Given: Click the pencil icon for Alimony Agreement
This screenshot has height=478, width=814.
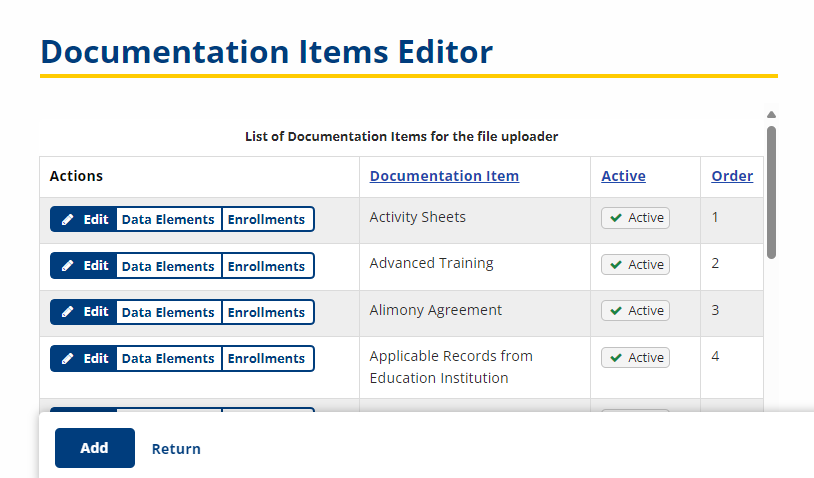Looking at the screenshot, I should [67, 312].
